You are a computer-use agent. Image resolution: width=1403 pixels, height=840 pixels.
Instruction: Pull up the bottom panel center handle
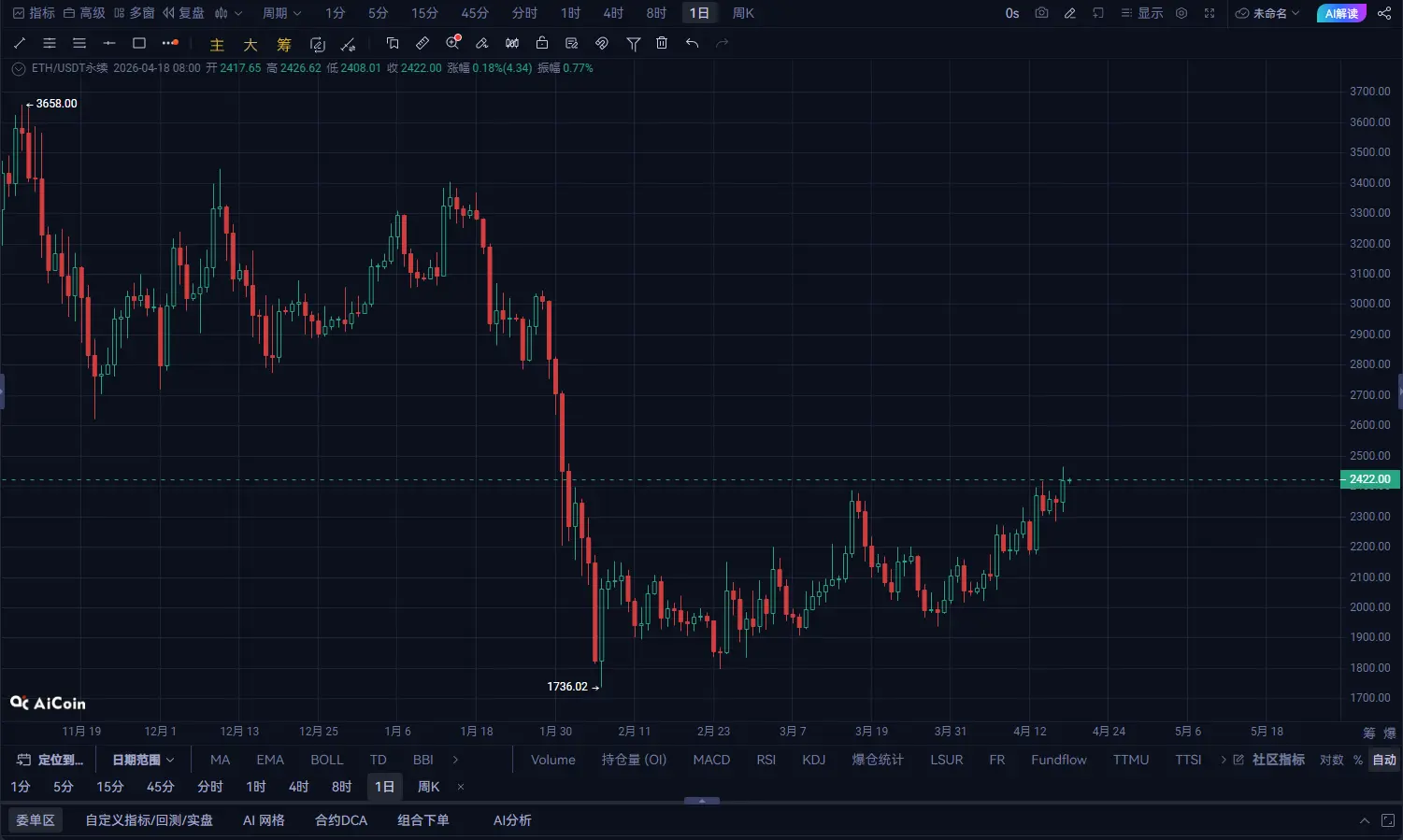702,801
